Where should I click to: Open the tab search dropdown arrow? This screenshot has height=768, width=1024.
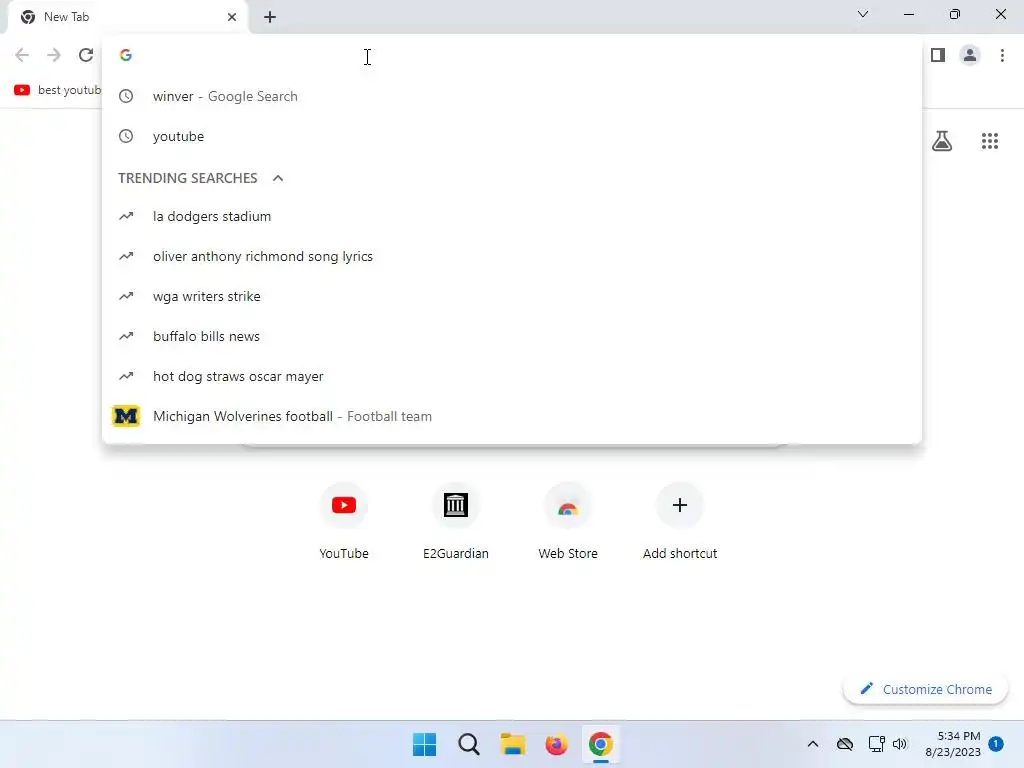point(863,14)
